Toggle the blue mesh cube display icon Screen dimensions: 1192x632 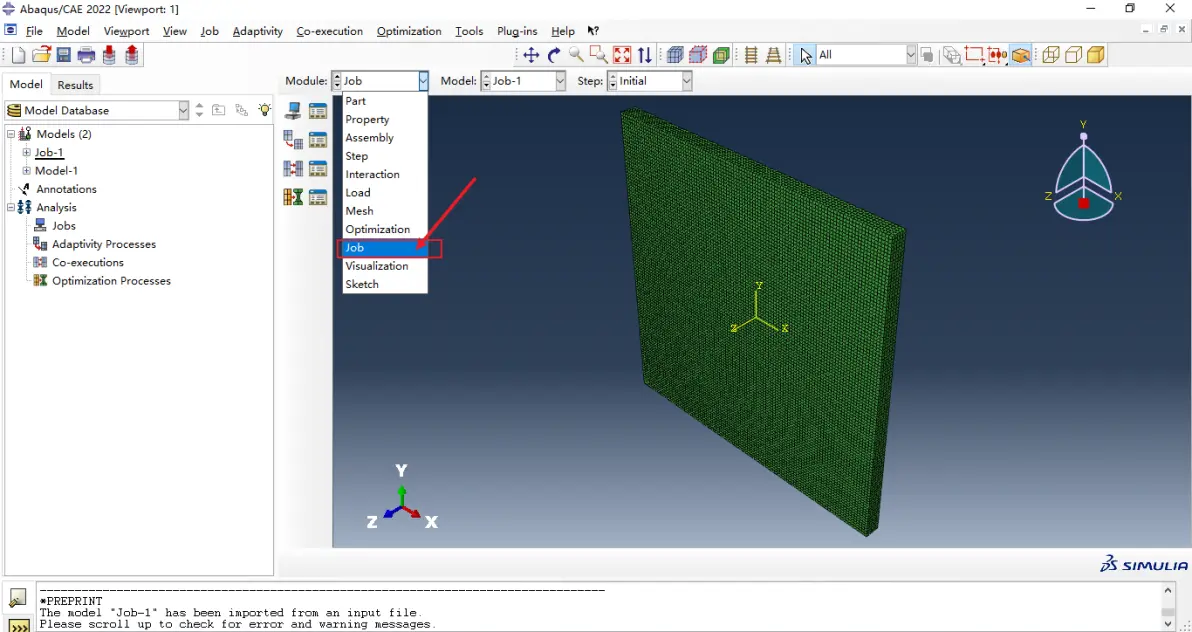coord(675,55)
